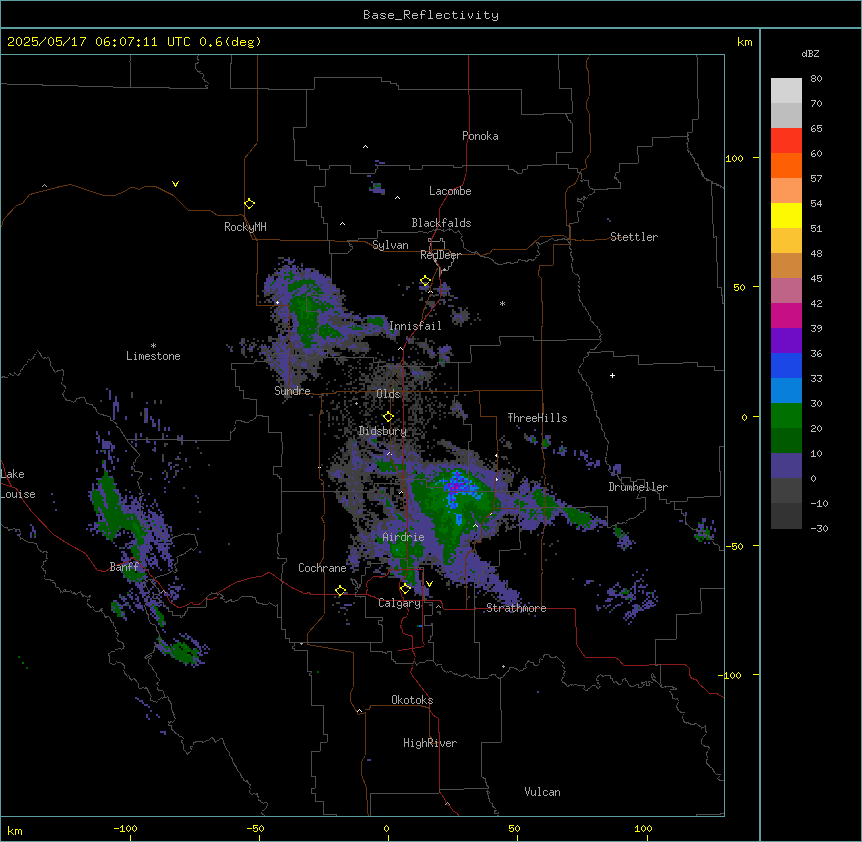Click the dBZ legend heading
862x842 pixels.
coord(810,53)
